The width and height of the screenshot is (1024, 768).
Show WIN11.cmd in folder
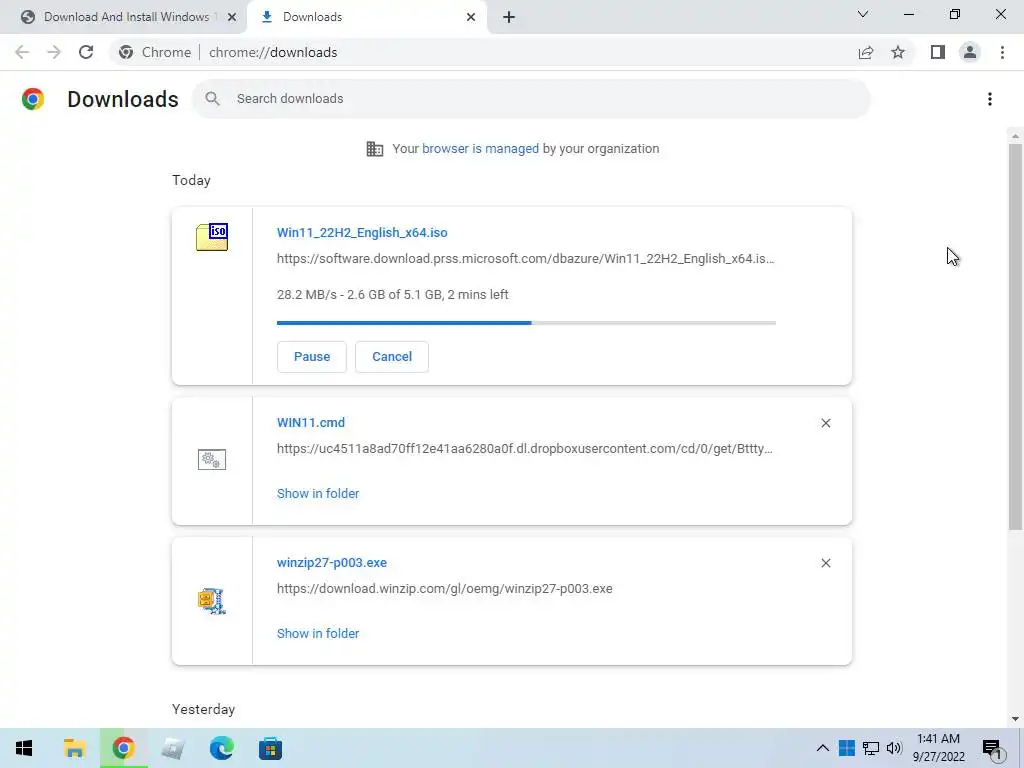coord(318,494)
